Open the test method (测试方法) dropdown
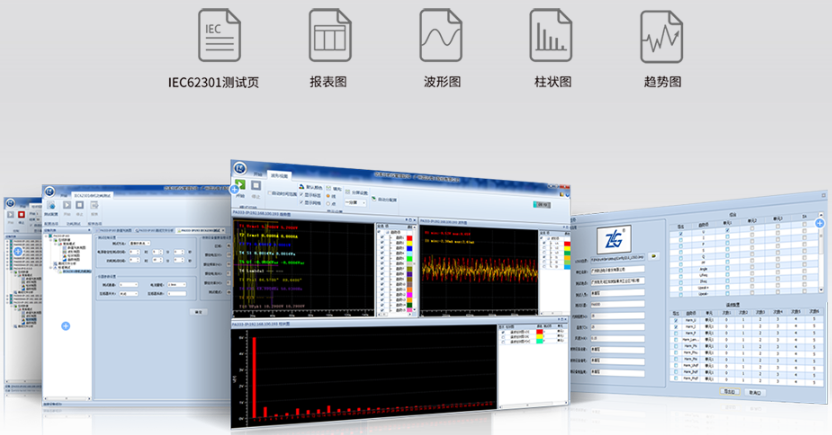The image size is (832, 435). pos(140,243)
